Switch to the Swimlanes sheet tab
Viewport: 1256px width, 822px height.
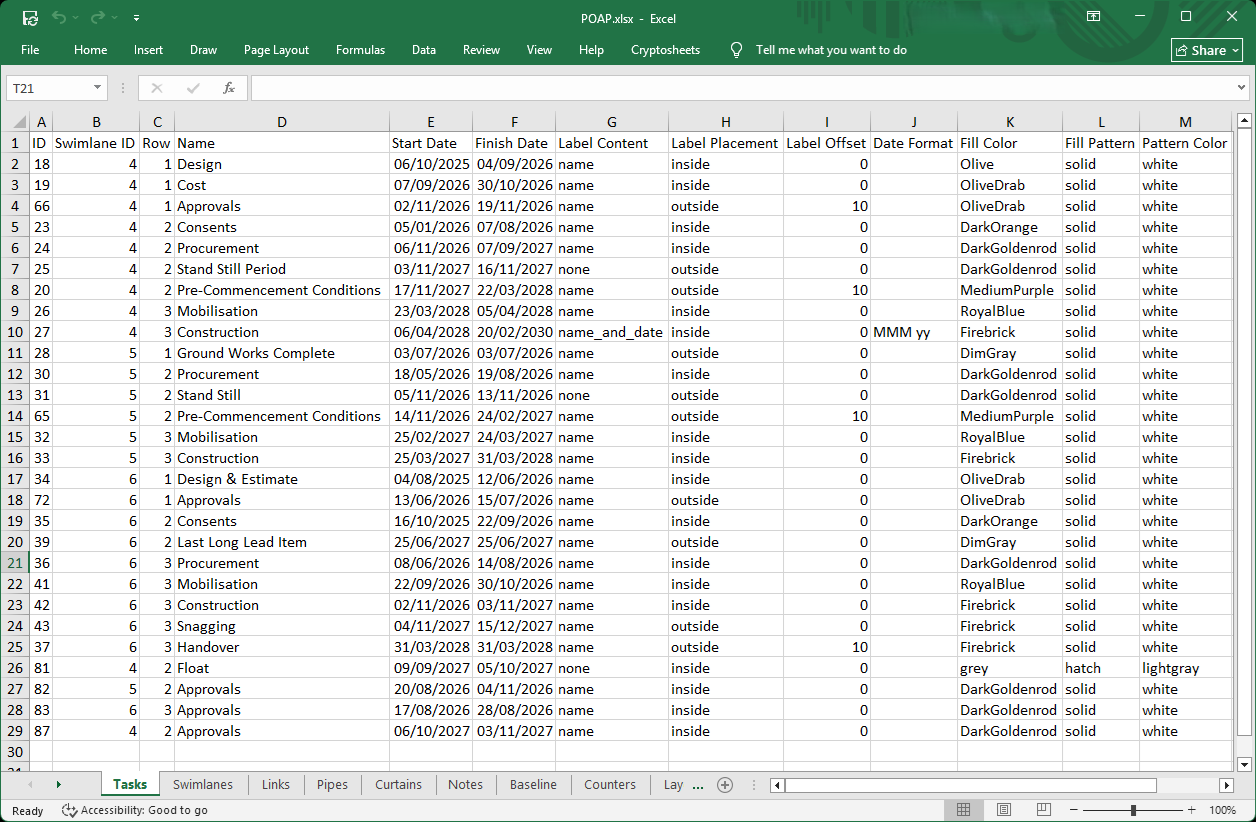[x=203, y=784]
